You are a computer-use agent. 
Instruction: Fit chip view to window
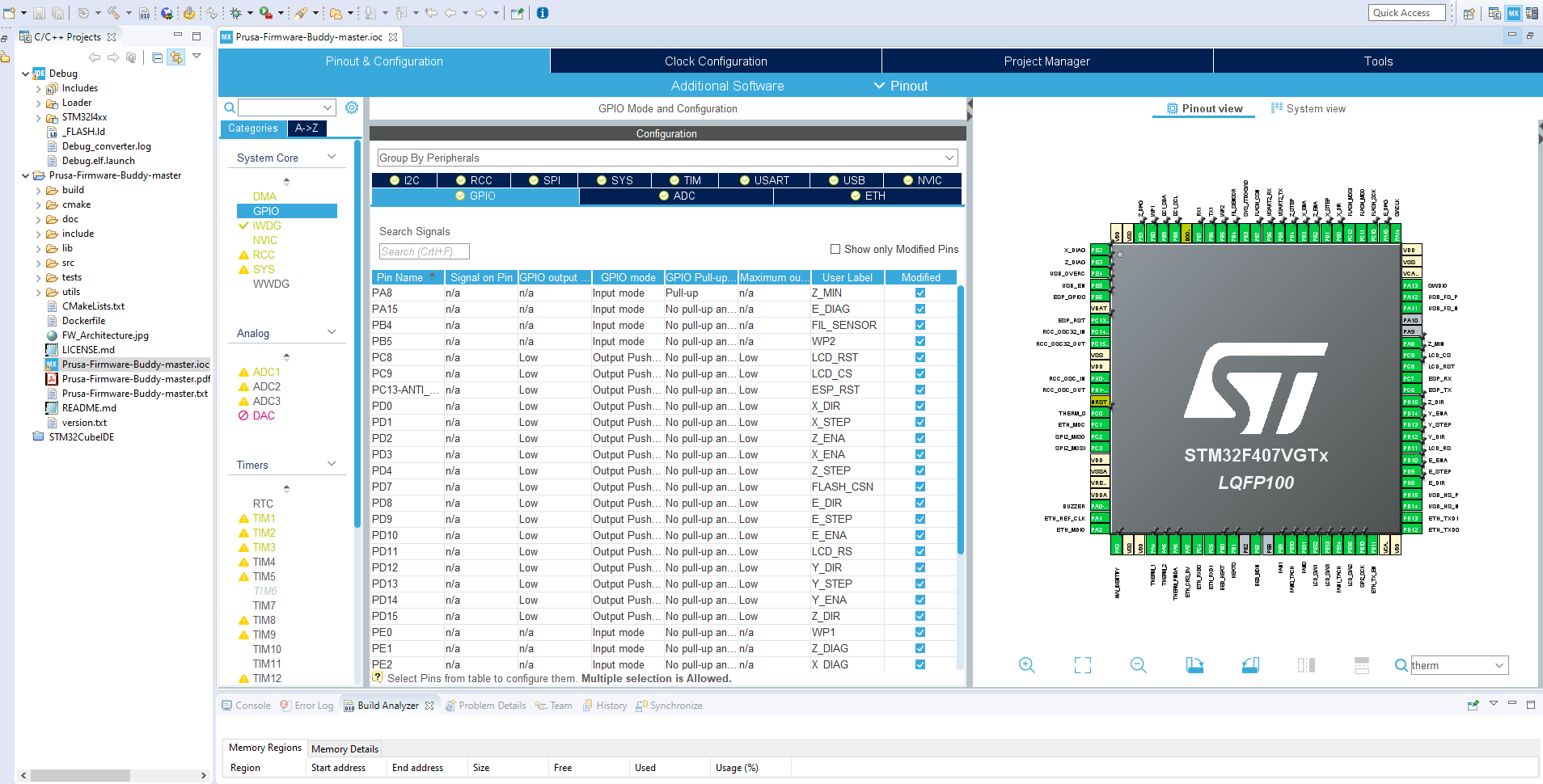point(1082,665)
